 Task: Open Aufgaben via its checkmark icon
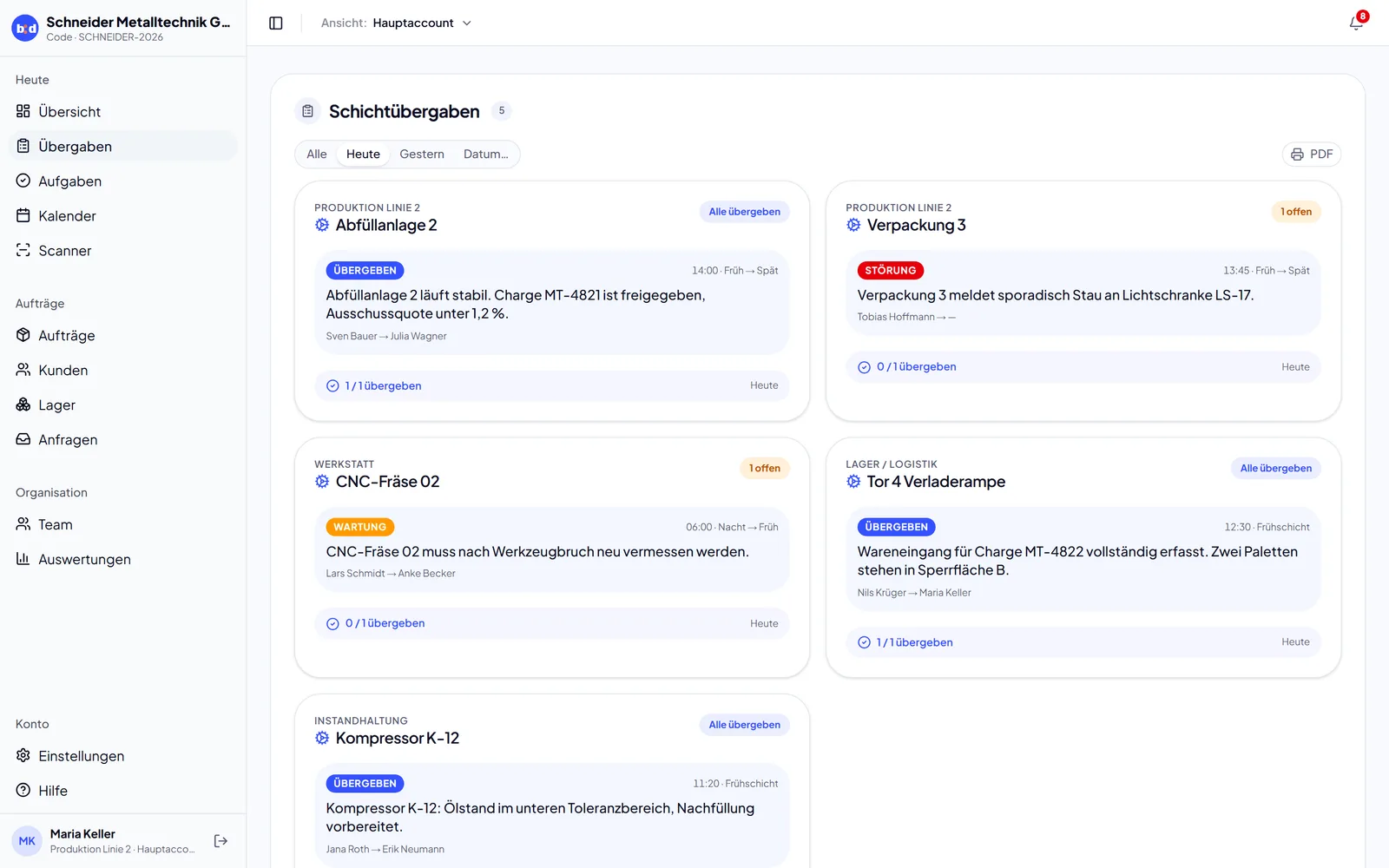[x=23, y=181]
